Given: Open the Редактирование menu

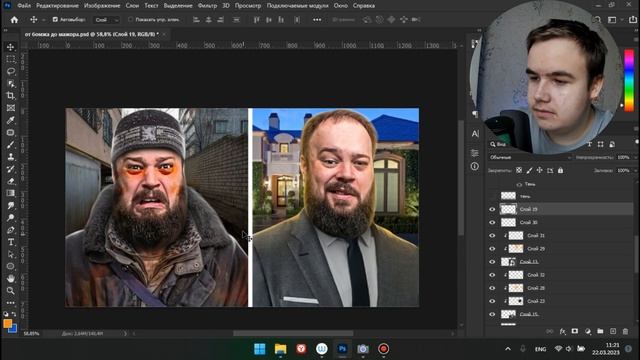Looking at the screenshot, I should coord(57,6).
